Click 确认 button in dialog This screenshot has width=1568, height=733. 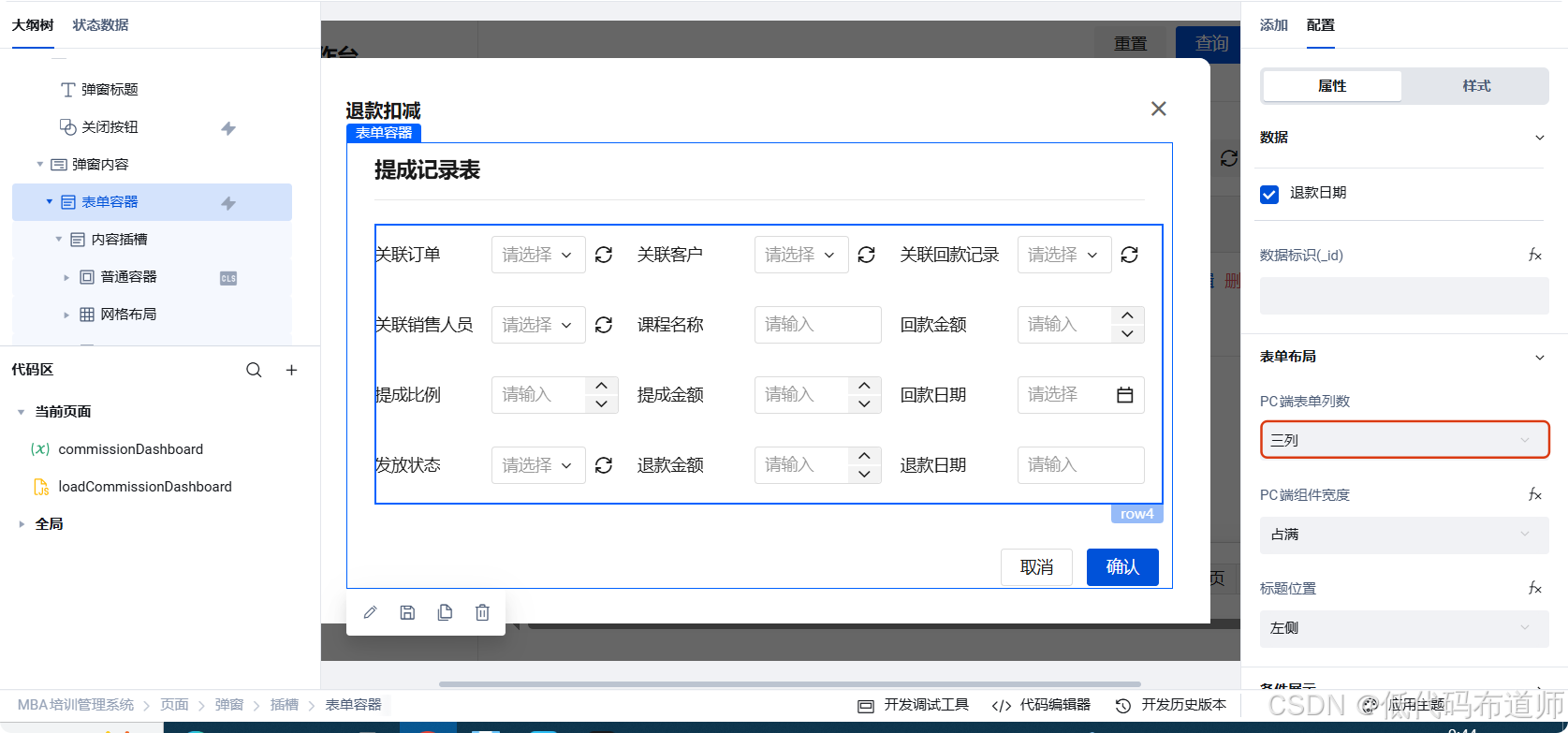click(1122, 567)
